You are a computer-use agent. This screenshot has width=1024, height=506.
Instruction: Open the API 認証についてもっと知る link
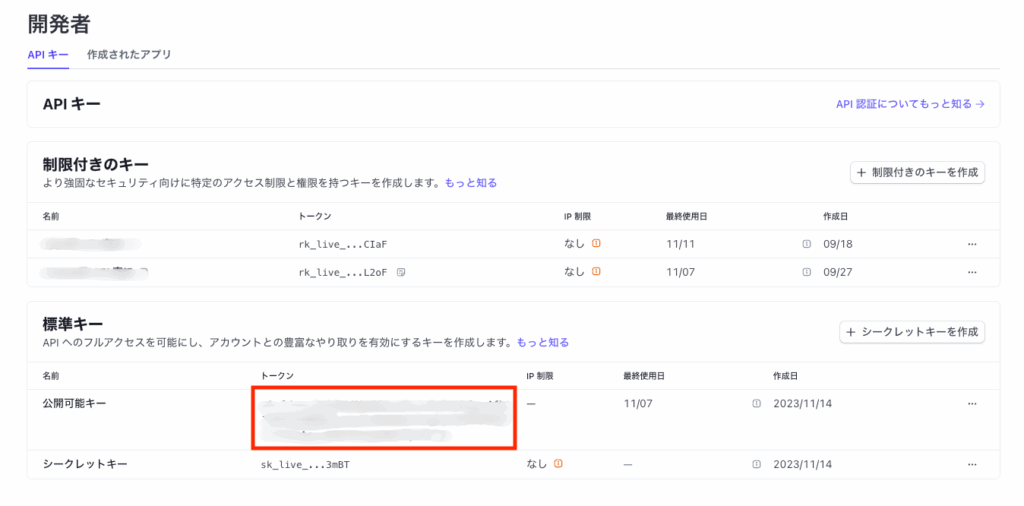point(910,104)
